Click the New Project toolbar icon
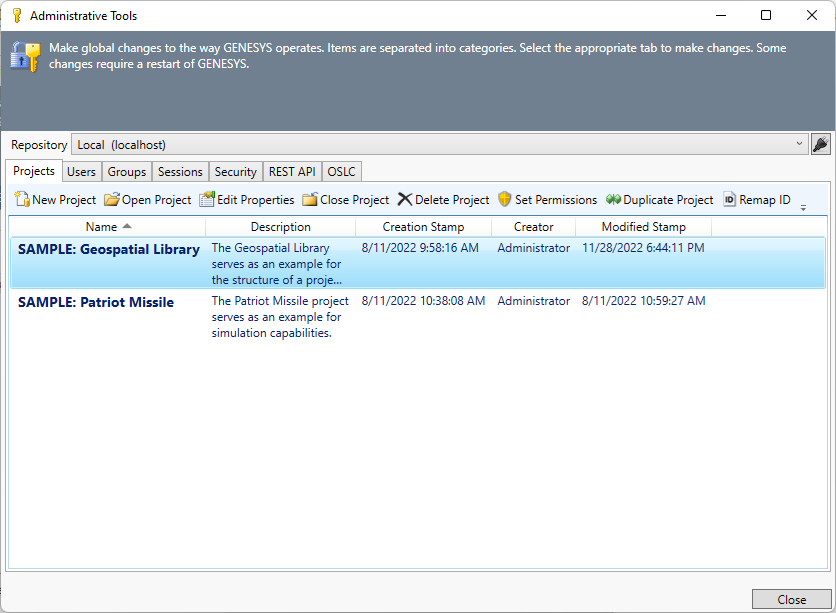 pyautogui.click(x=22, y=200)
